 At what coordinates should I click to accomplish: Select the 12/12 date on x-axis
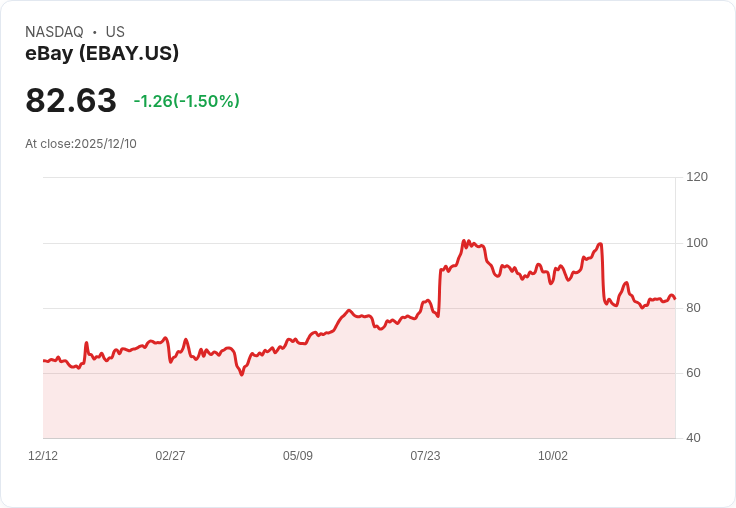[x=43, y=456]
